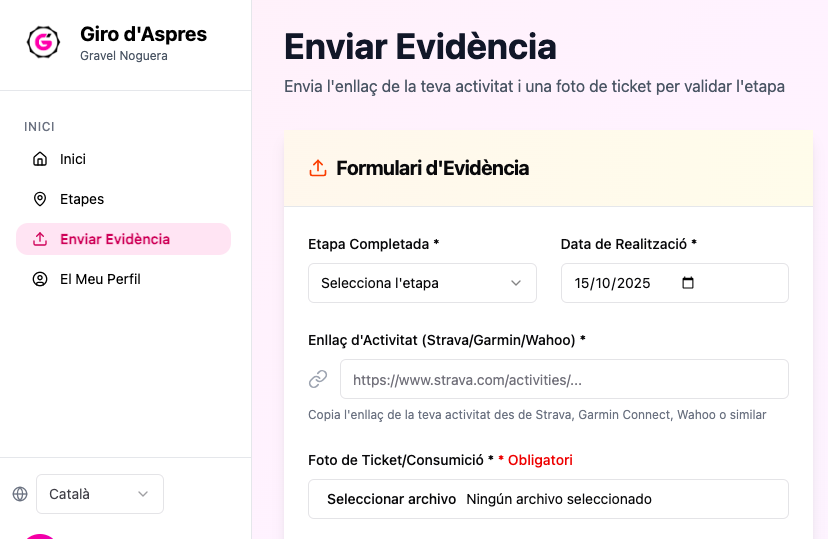Click the home icon beside Inici
Viewport: 828px width, 539px height.
pyautogui.click(x=40, y=159)
